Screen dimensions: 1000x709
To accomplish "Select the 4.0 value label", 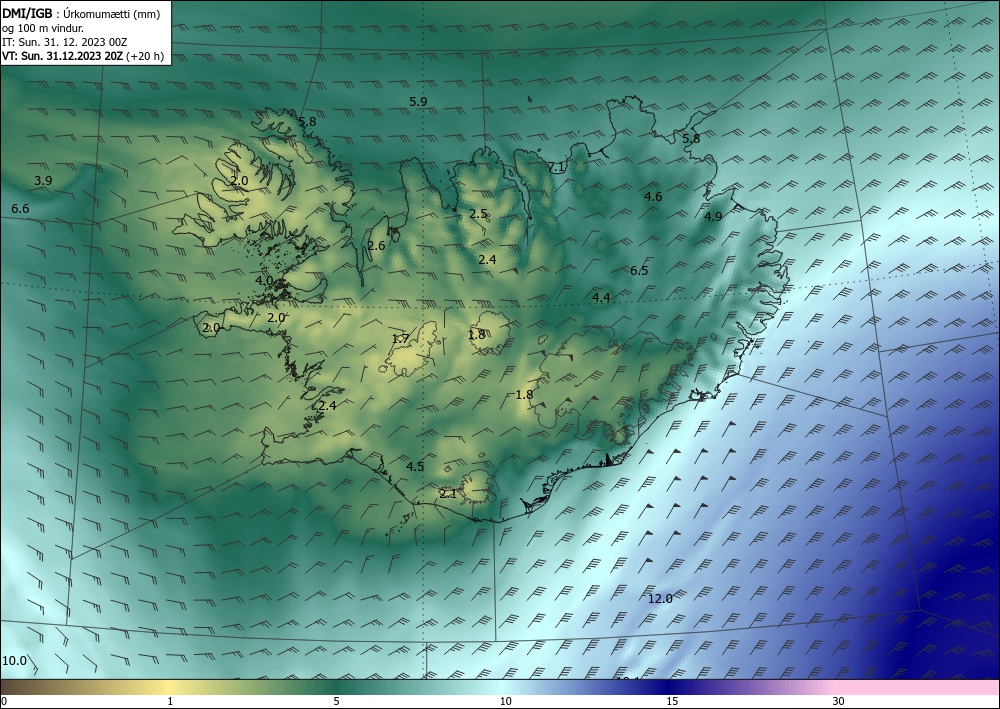I will (264, 281).
